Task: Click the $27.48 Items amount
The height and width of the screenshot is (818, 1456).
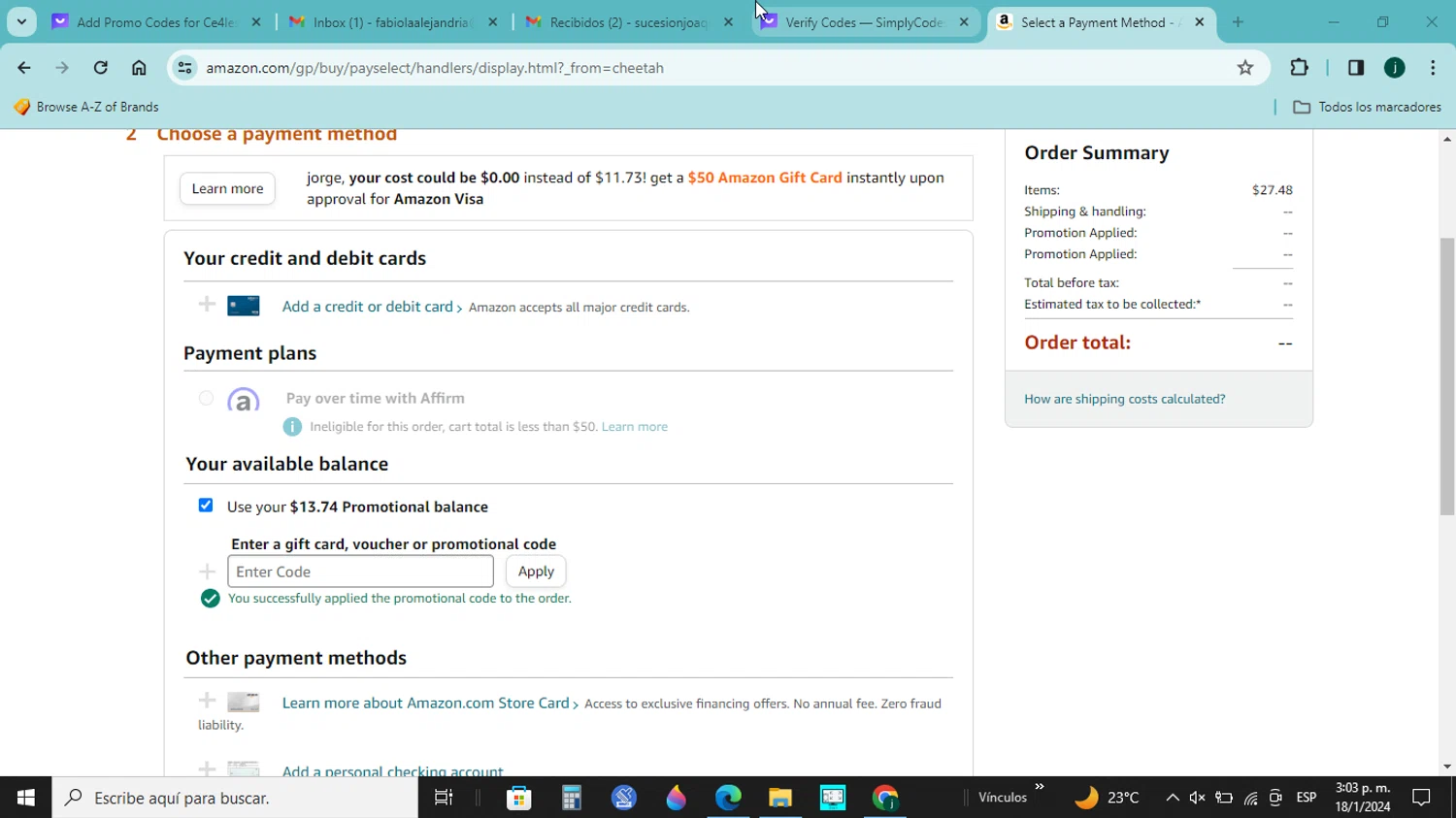Action: 1272,190
